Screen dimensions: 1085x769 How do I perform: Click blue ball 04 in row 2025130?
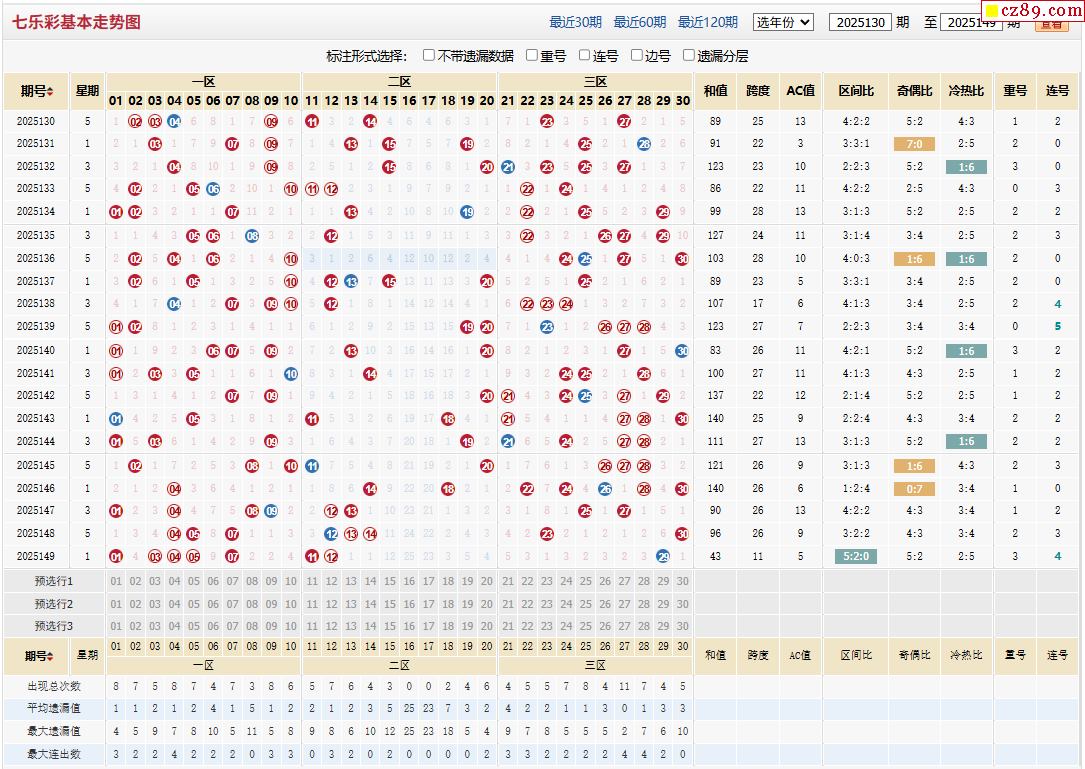[x=174, y=122]
